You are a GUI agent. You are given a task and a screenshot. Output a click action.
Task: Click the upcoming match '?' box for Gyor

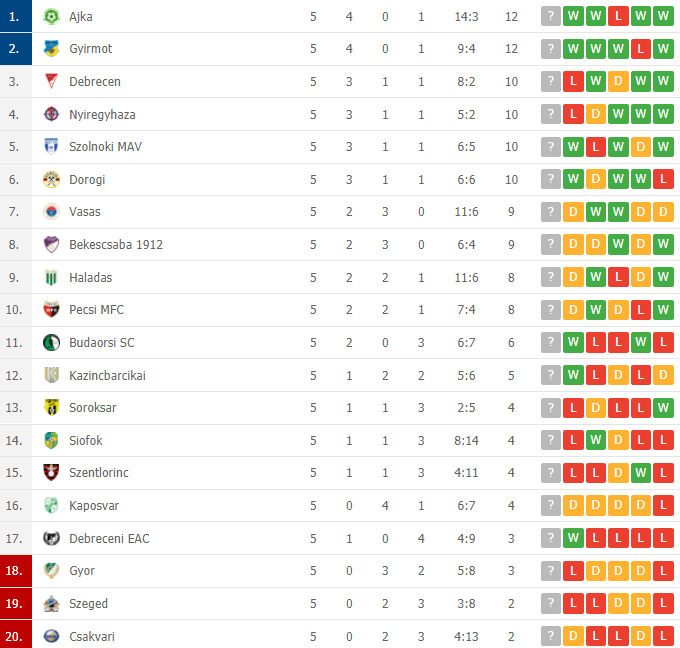pyautogui.click(x=551, y=571)
